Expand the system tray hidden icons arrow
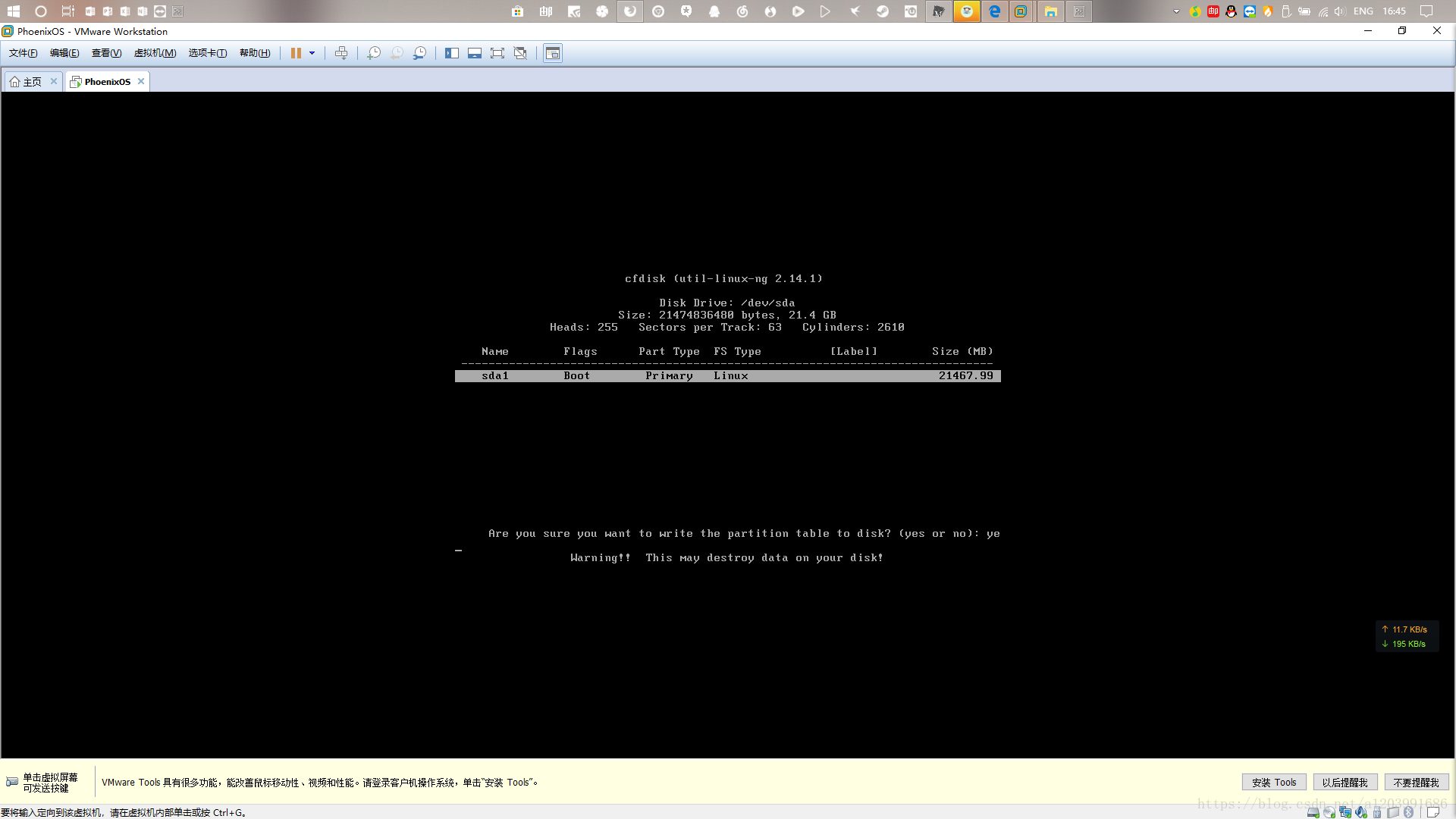This screenshot has height=819, width=1456. pyautogui.click(x=1176, y=11)
